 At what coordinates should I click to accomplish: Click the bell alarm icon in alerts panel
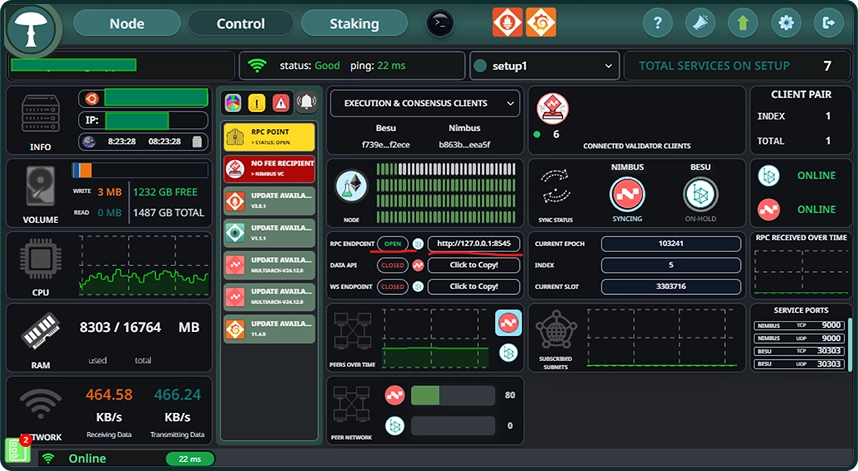[x=307, y=102]
